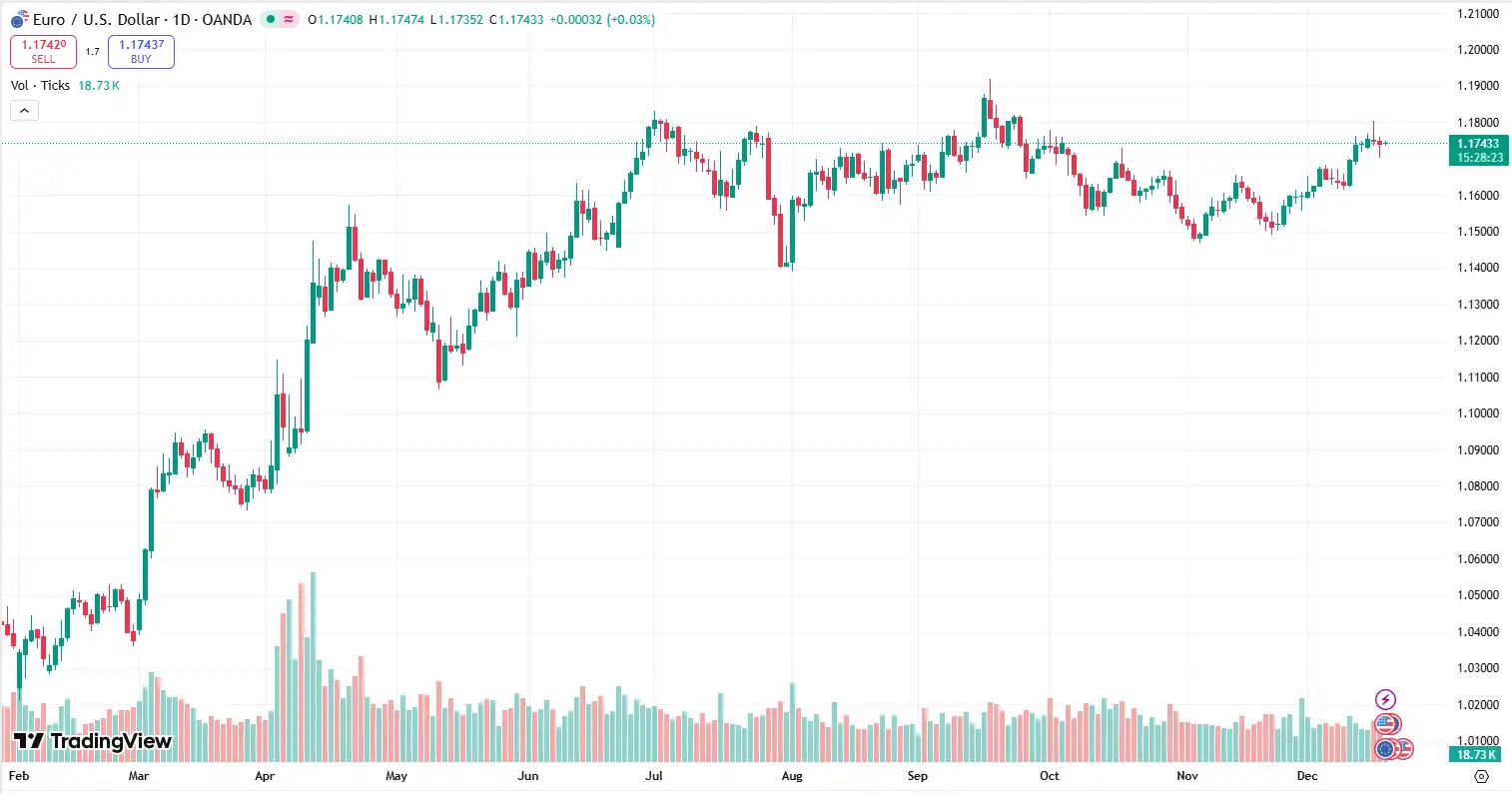This screenshot has height=794, width=1512.
Task: Click the US flag economic event marker
Action: click(1388, 724)
